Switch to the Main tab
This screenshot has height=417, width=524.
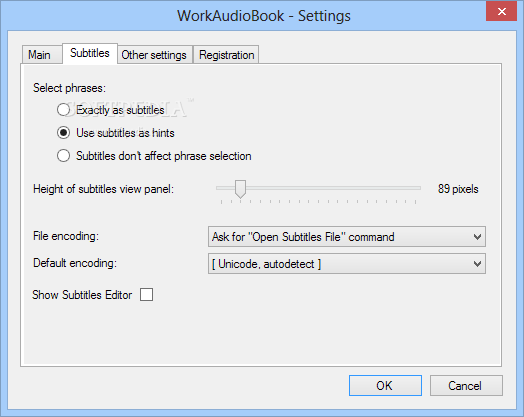(x=42, y=54)
